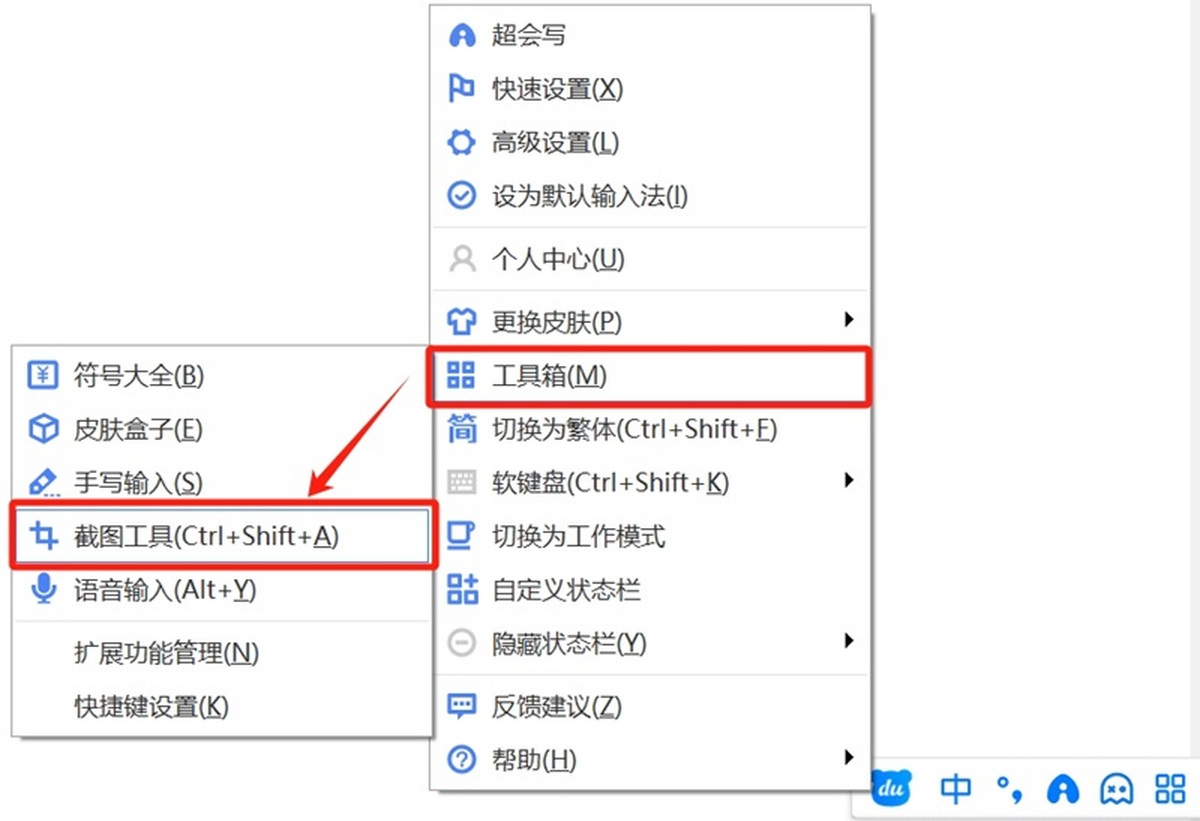Click the crop icon beside 截图工具
Screen dimensions: 1200x821
[43, 537]
